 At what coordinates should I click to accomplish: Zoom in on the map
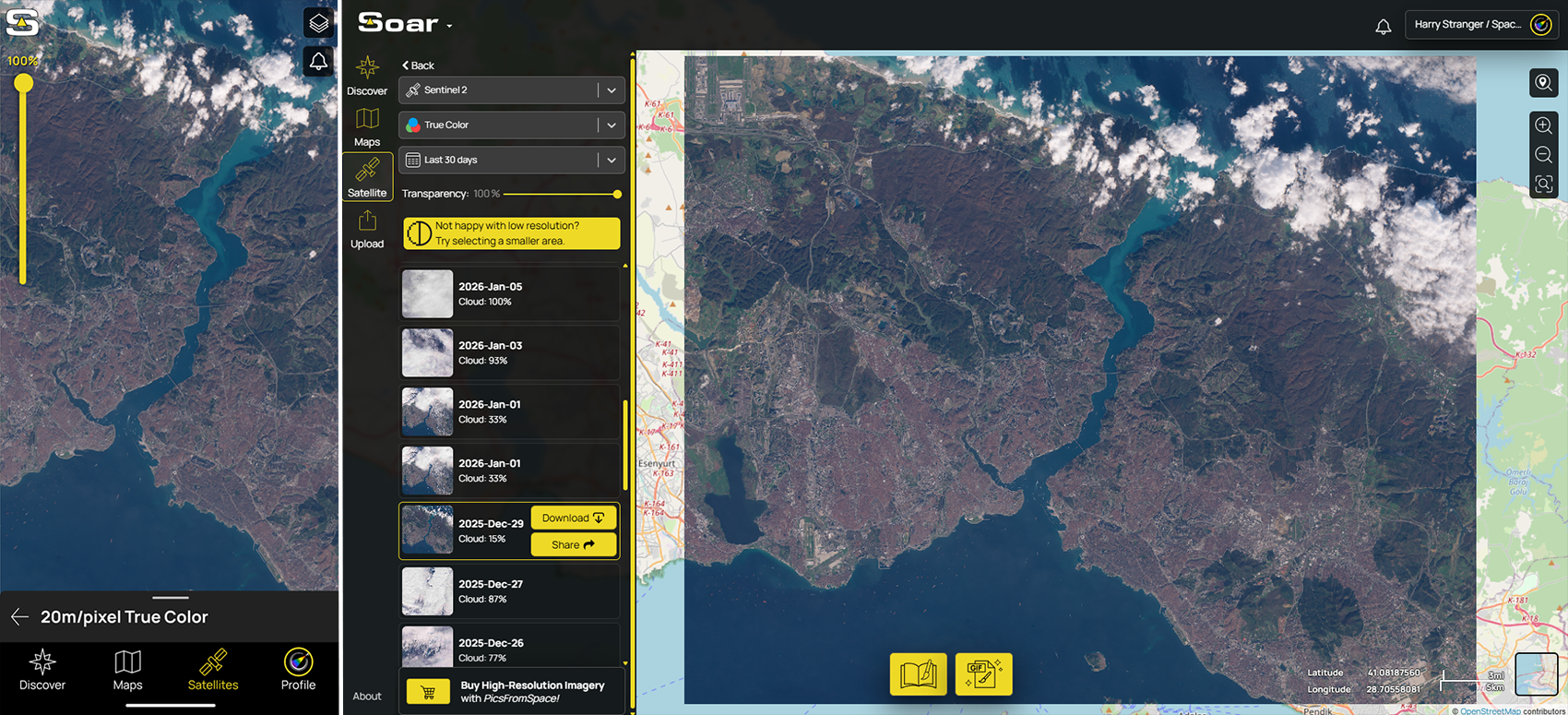(x=1543, y=125)
